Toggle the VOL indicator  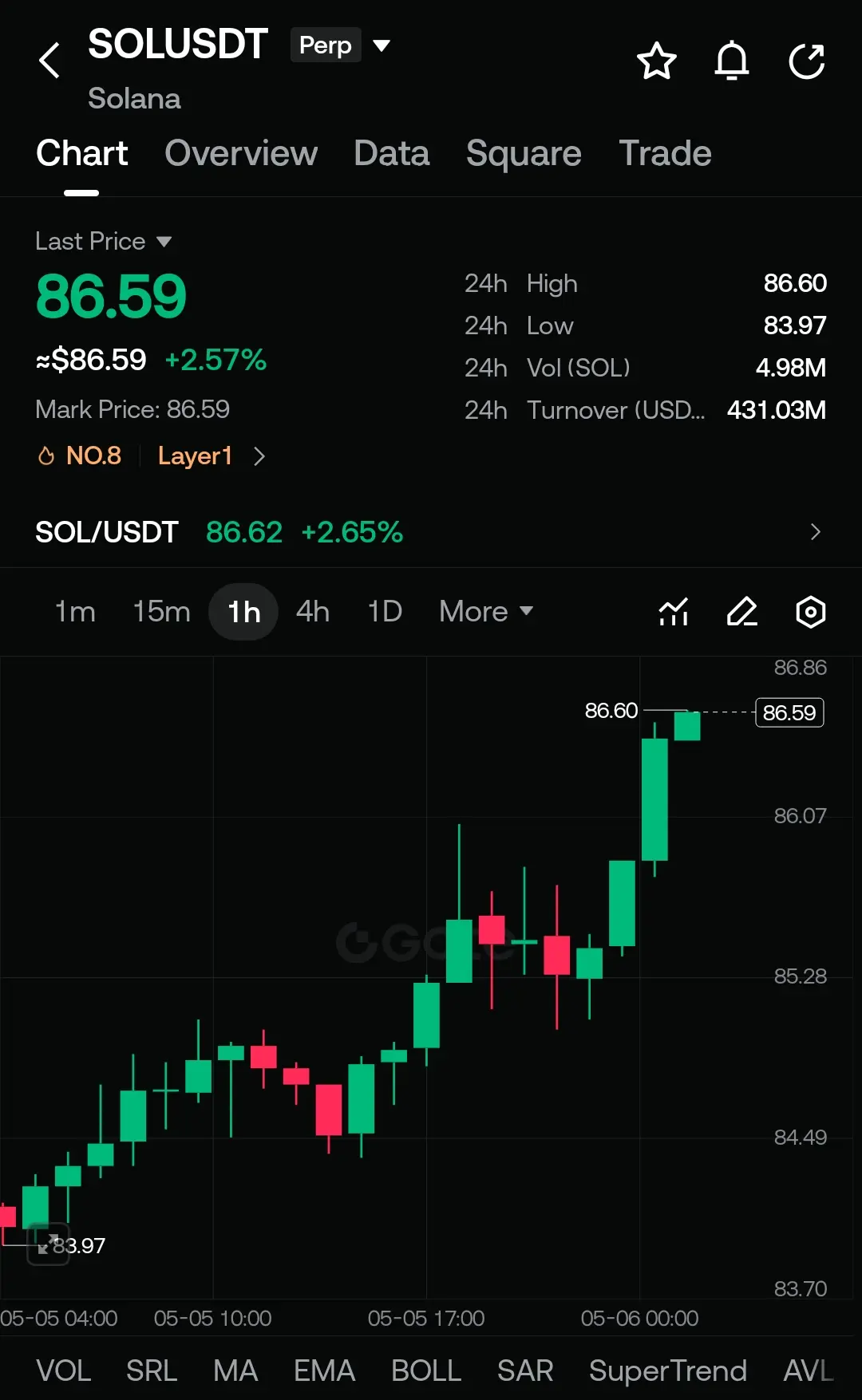[64, 1370]
